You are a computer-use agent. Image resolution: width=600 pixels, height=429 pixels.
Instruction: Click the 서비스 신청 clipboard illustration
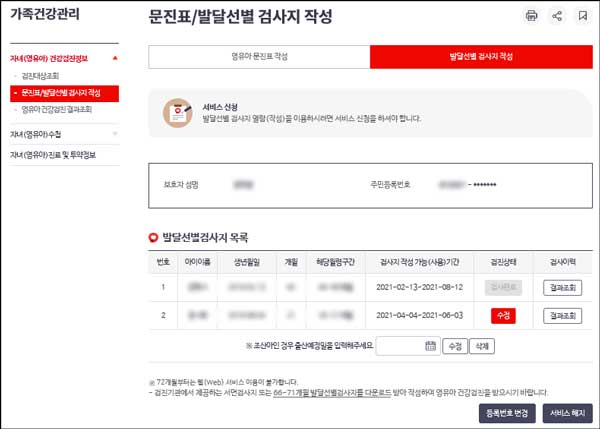pyautogui.click(x=178, y=113)
